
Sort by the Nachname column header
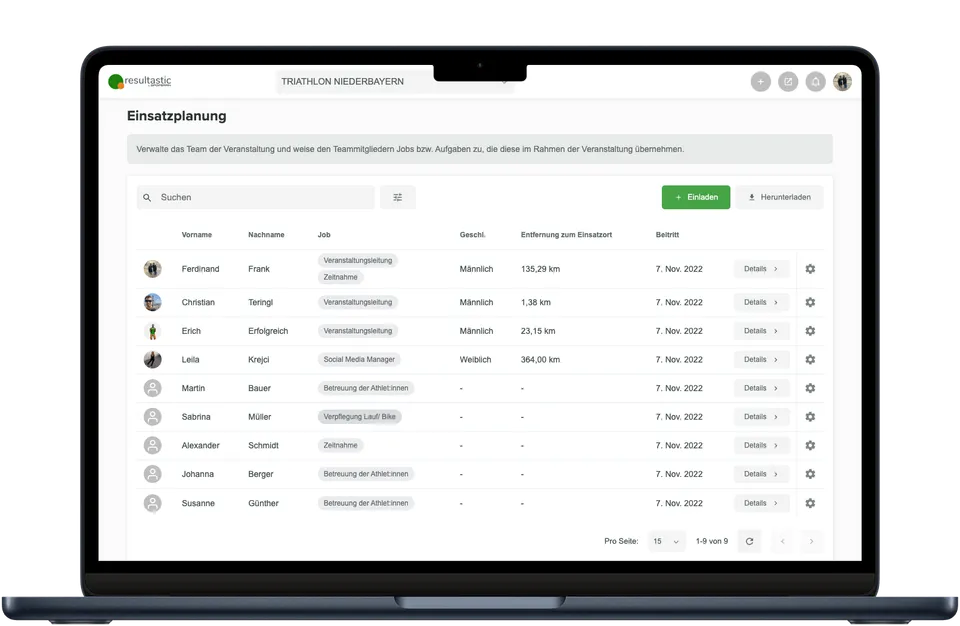tap(266, 235)
